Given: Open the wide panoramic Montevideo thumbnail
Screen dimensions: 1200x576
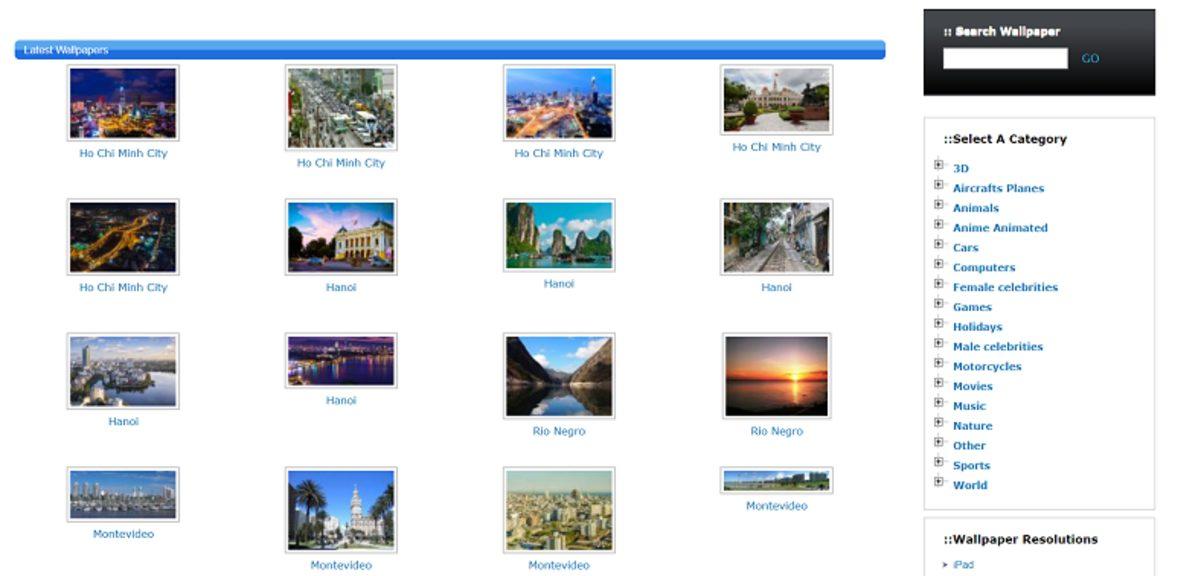Looking at the screenshot, I should (776, 481).
